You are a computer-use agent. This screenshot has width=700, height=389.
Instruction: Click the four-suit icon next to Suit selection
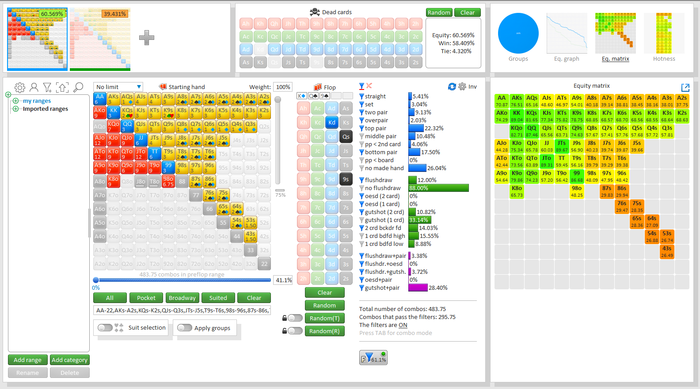(119, 328)
